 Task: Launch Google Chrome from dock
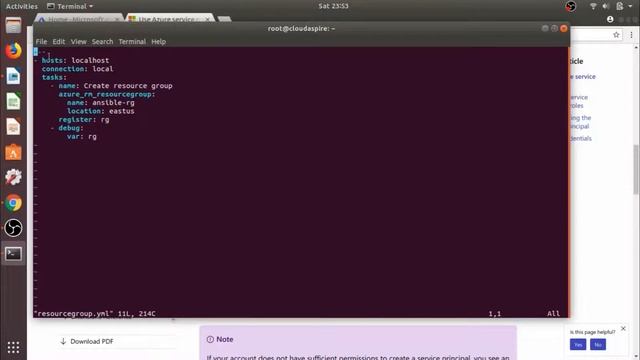pos(13,203)
